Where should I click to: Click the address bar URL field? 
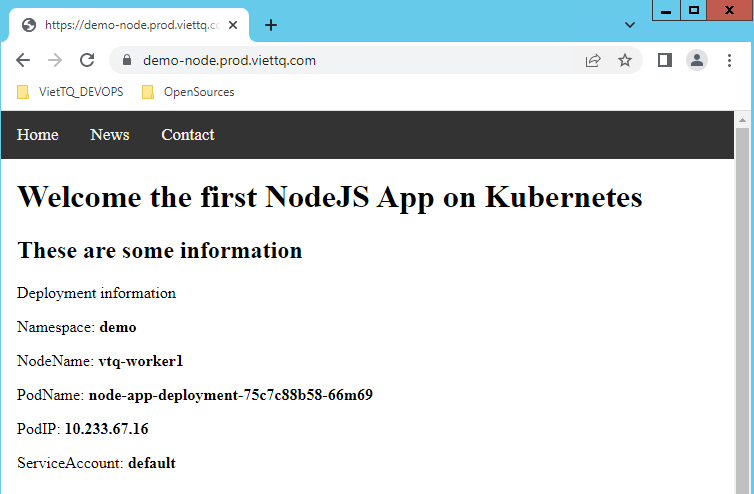(x=350, y=60)
